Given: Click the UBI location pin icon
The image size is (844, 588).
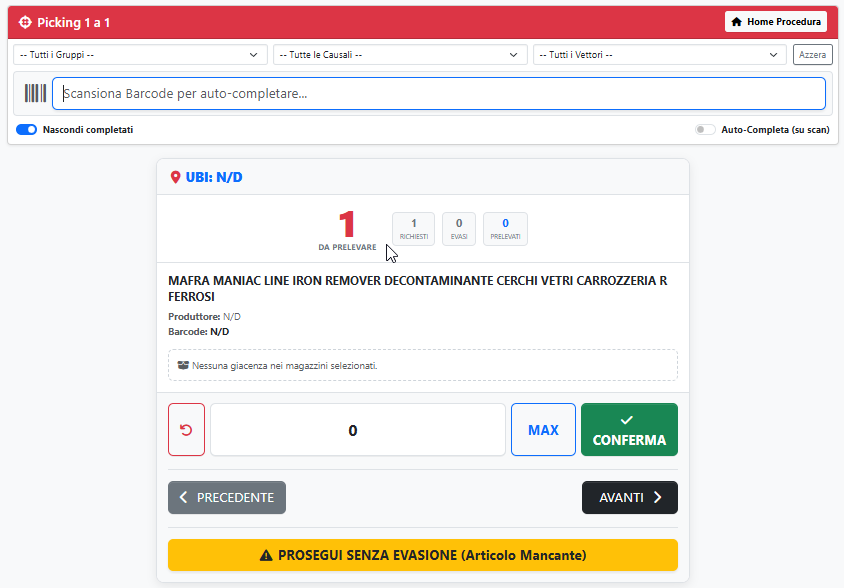Looking at the screenshot, I should 176,178.
